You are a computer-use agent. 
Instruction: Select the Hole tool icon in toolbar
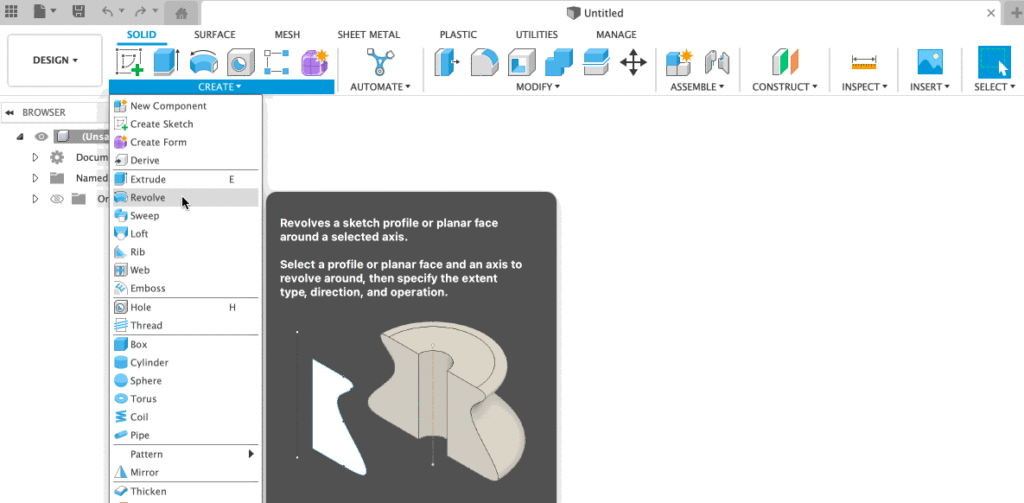click(241, 63)
